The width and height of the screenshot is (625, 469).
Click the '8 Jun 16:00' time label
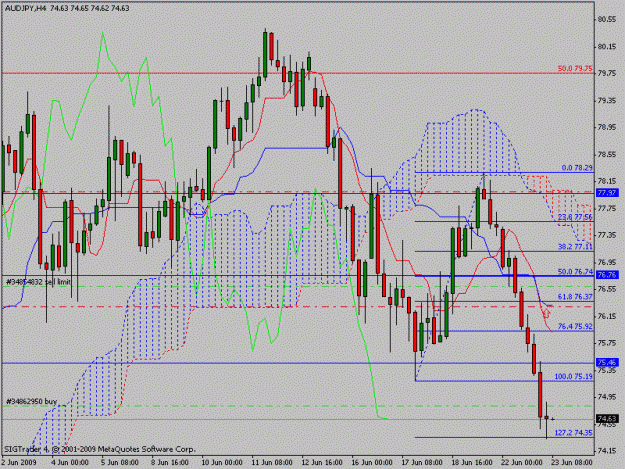169,462
